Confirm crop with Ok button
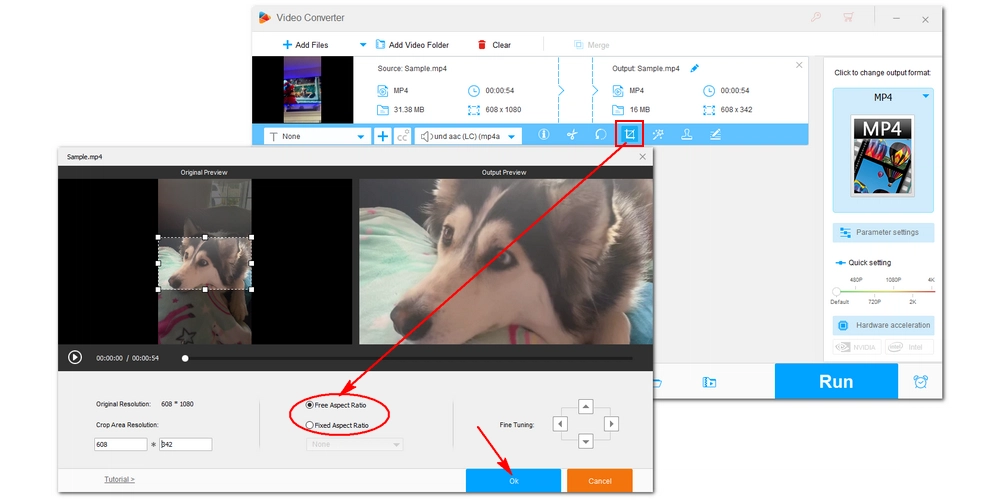 click(513, 481)
